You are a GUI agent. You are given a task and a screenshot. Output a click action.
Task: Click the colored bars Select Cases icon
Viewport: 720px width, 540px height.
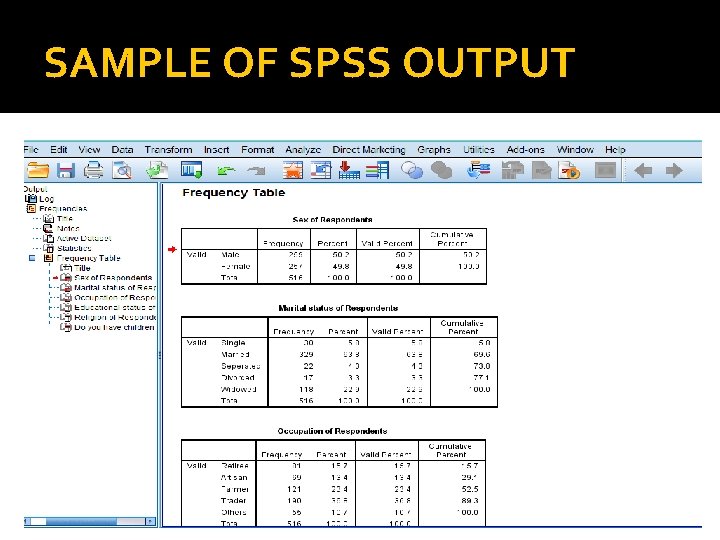[377, 170]
